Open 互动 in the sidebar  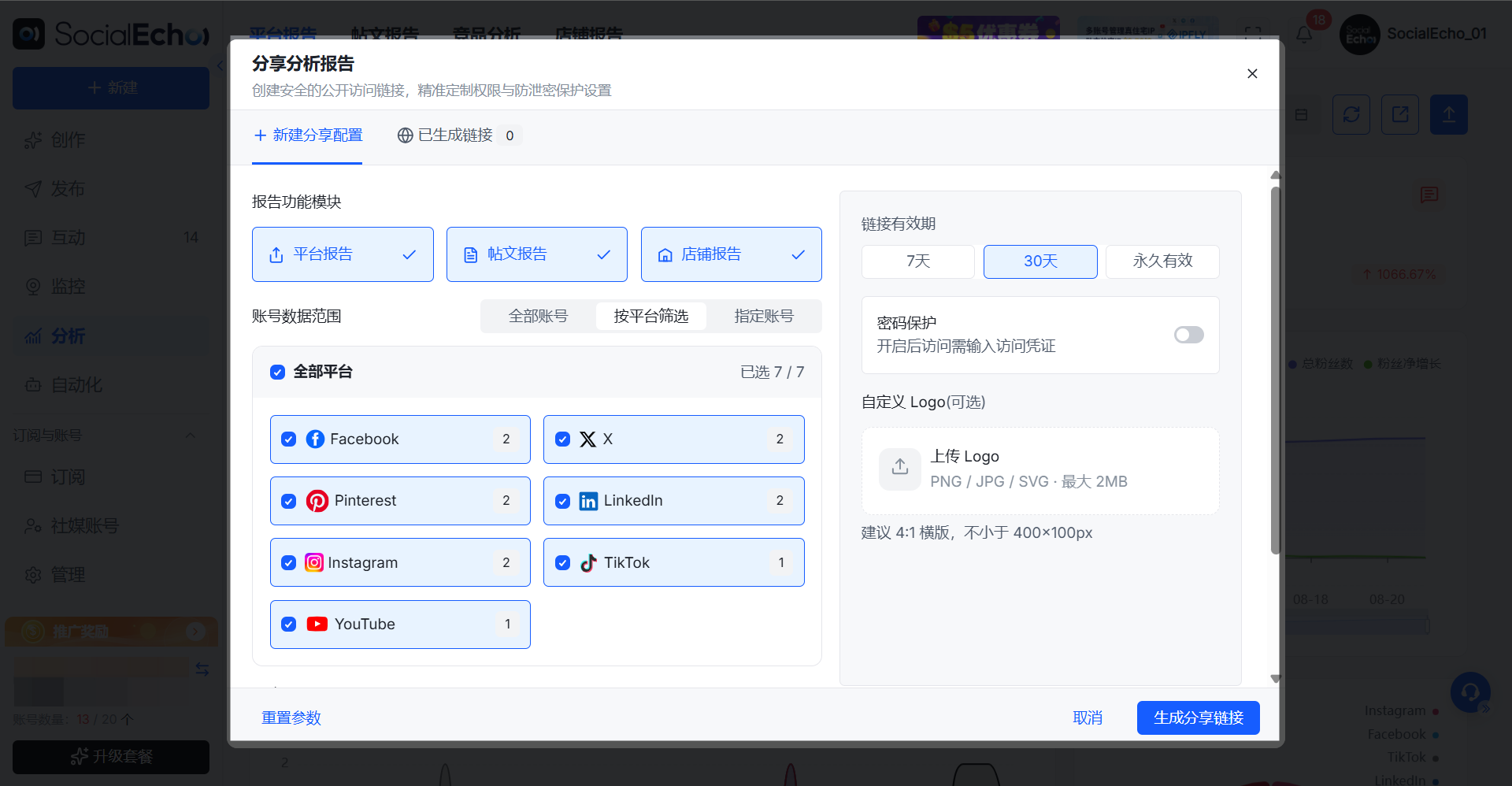pos(111,238)
